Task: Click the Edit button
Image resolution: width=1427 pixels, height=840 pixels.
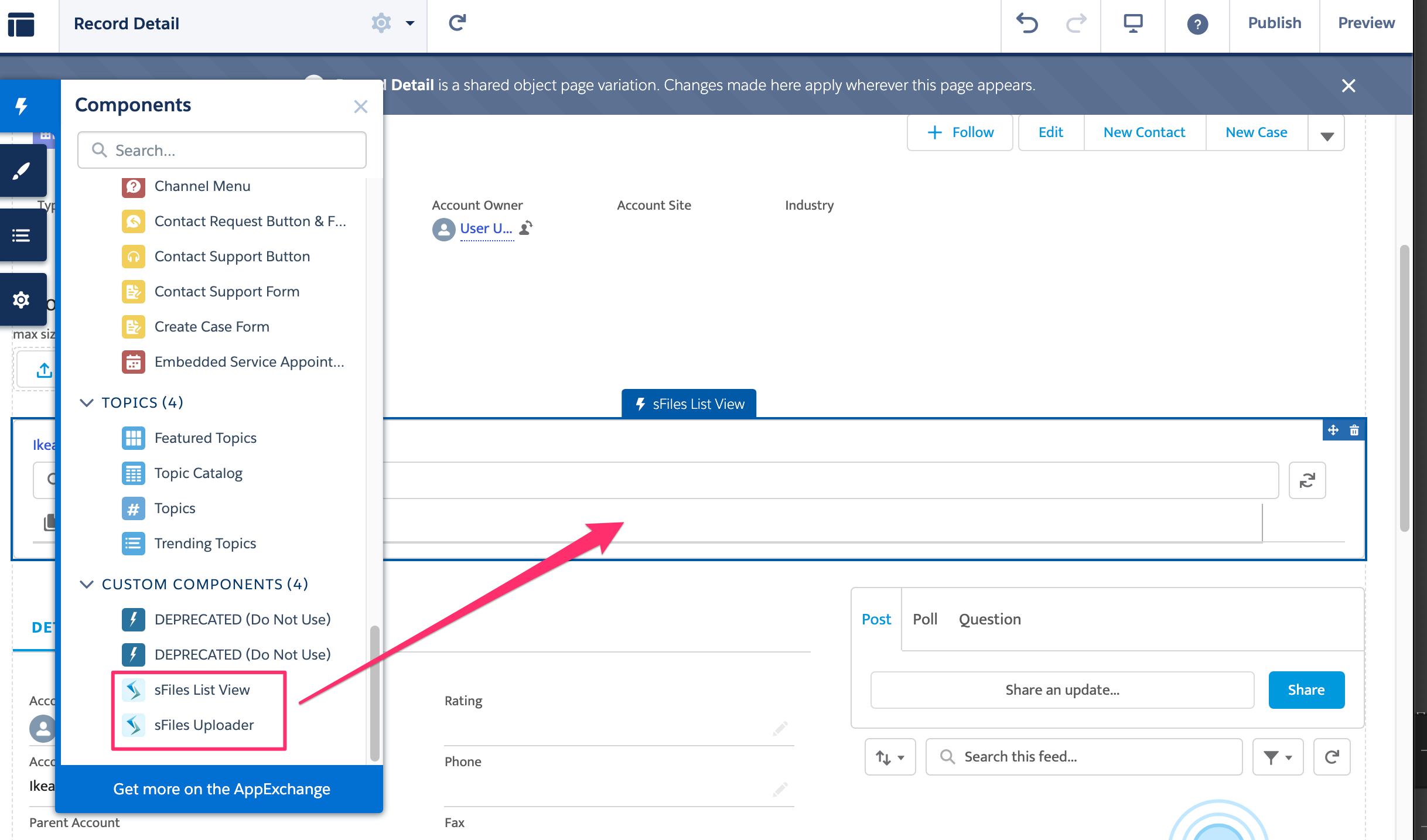Action: point(1051,132)
